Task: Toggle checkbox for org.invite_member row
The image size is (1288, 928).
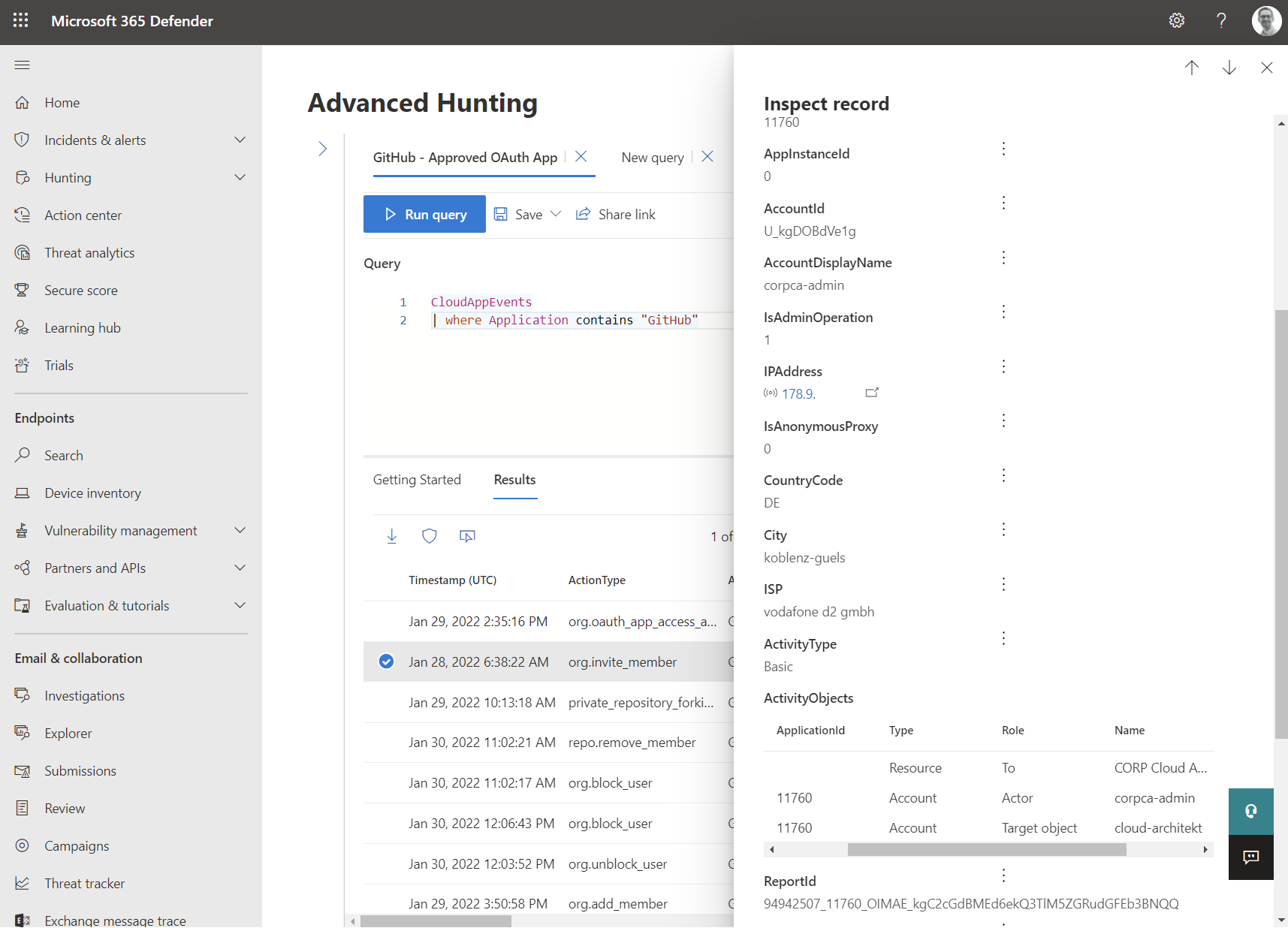Action: pos(386,661)
